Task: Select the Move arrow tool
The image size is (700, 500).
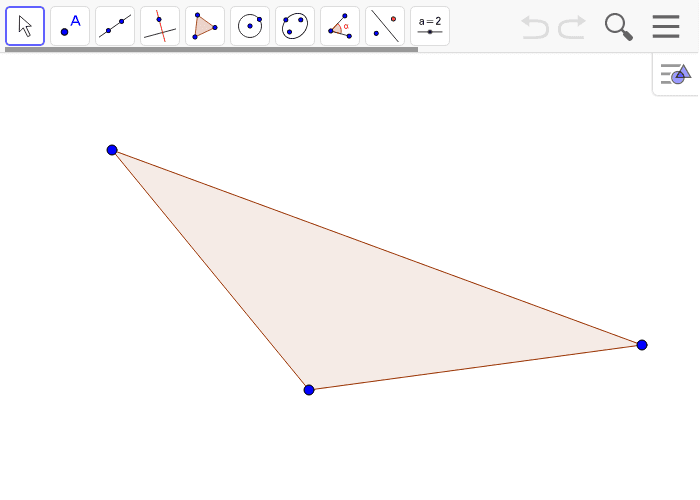Action: [25, 26]
